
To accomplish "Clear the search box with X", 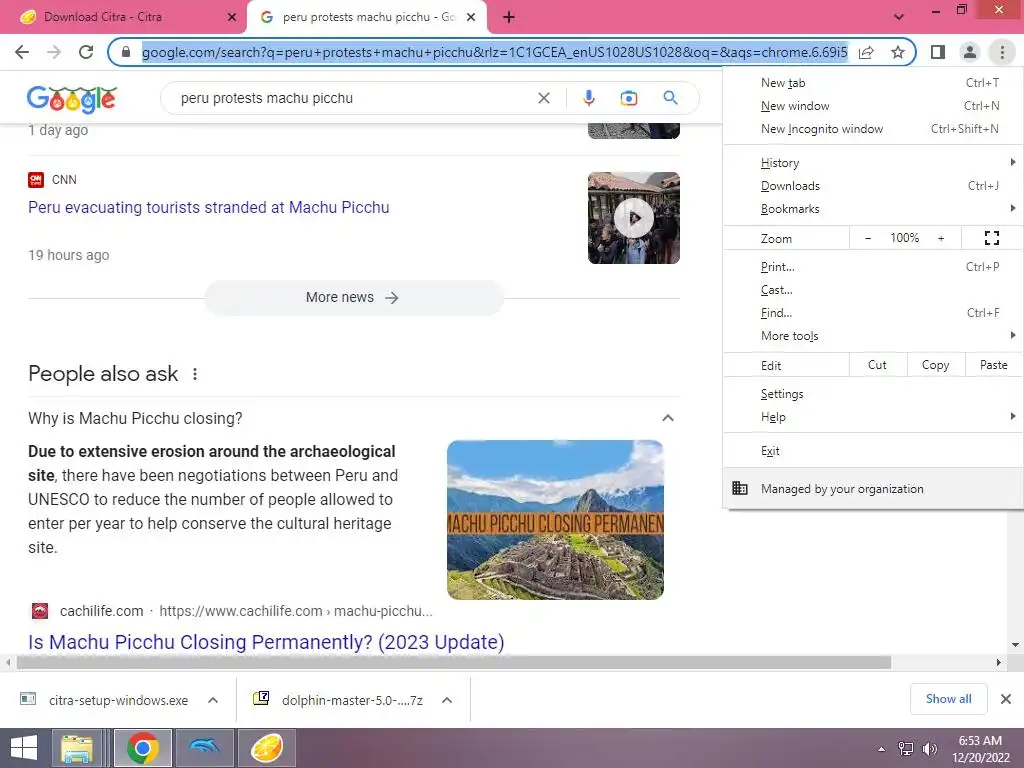I will coord(543,98).
